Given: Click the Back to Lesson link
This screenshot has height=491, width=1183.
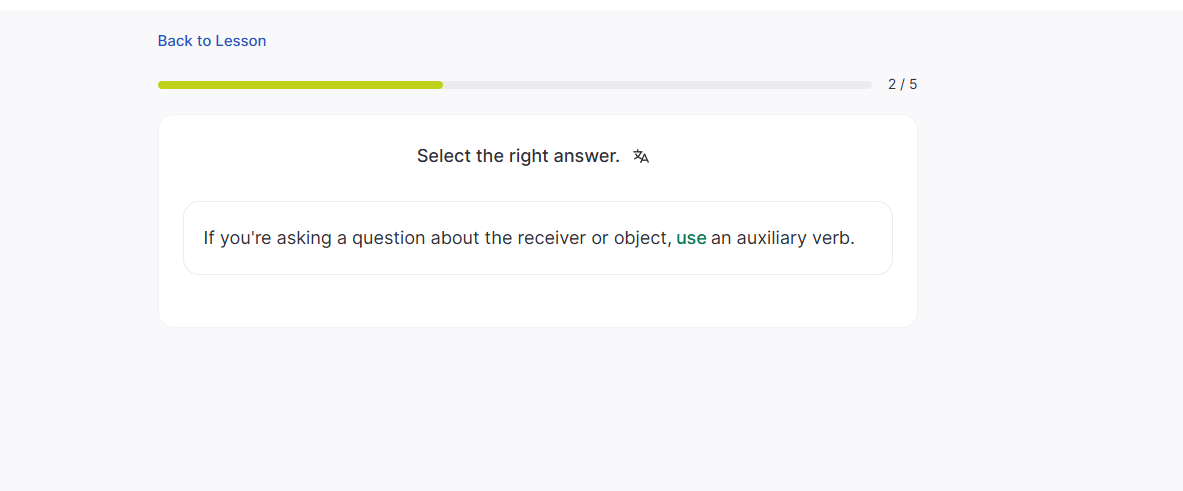Looking at the screenshot, I should 212,41.
